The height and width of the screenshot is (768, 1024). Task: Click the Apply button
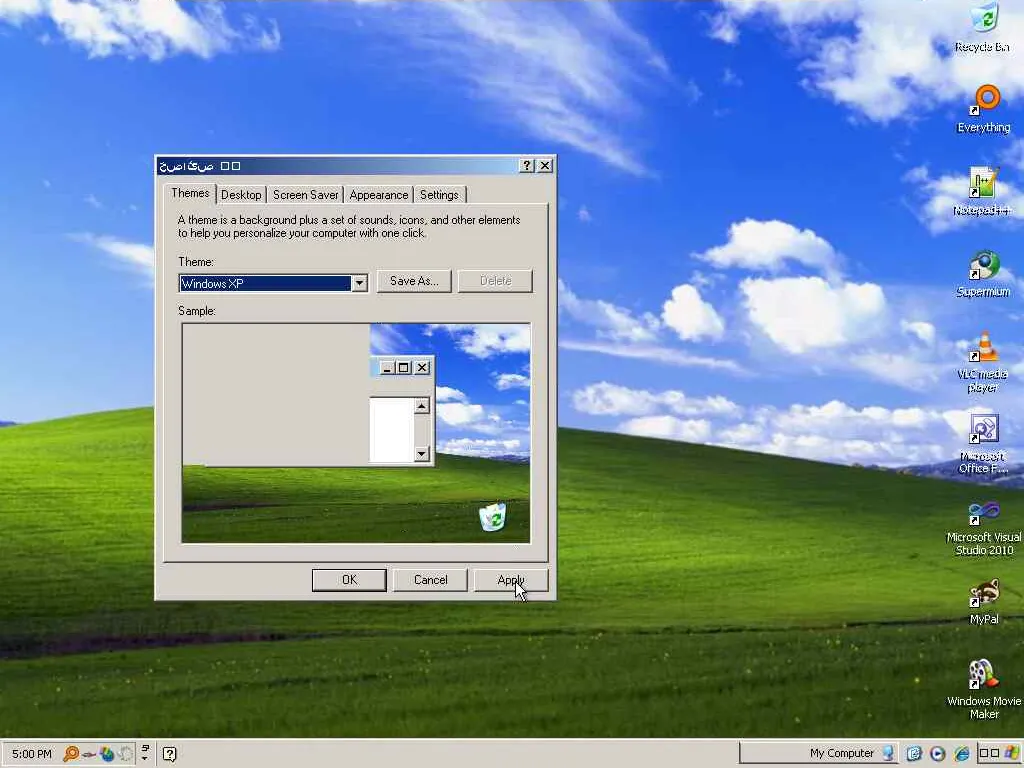click(x=511, y=580)
